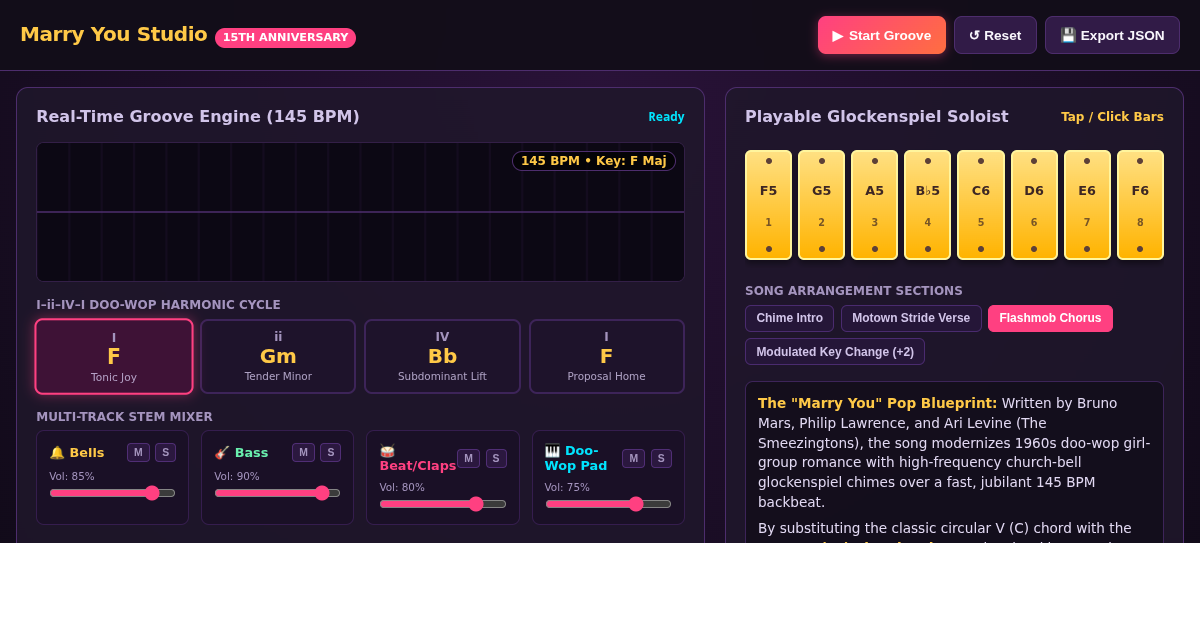
Task: Click the drum icon on Beat/Claps track
Action: tap(387, 451)
